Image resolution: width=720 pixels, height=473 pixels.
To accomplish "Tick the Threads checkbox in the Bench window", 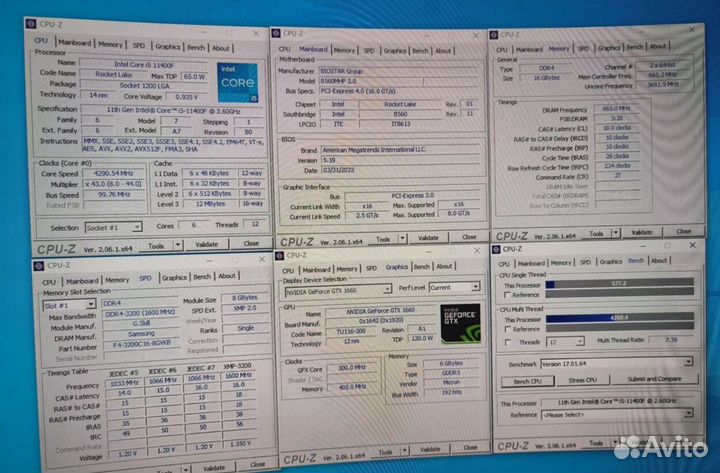I will (508, 342).
